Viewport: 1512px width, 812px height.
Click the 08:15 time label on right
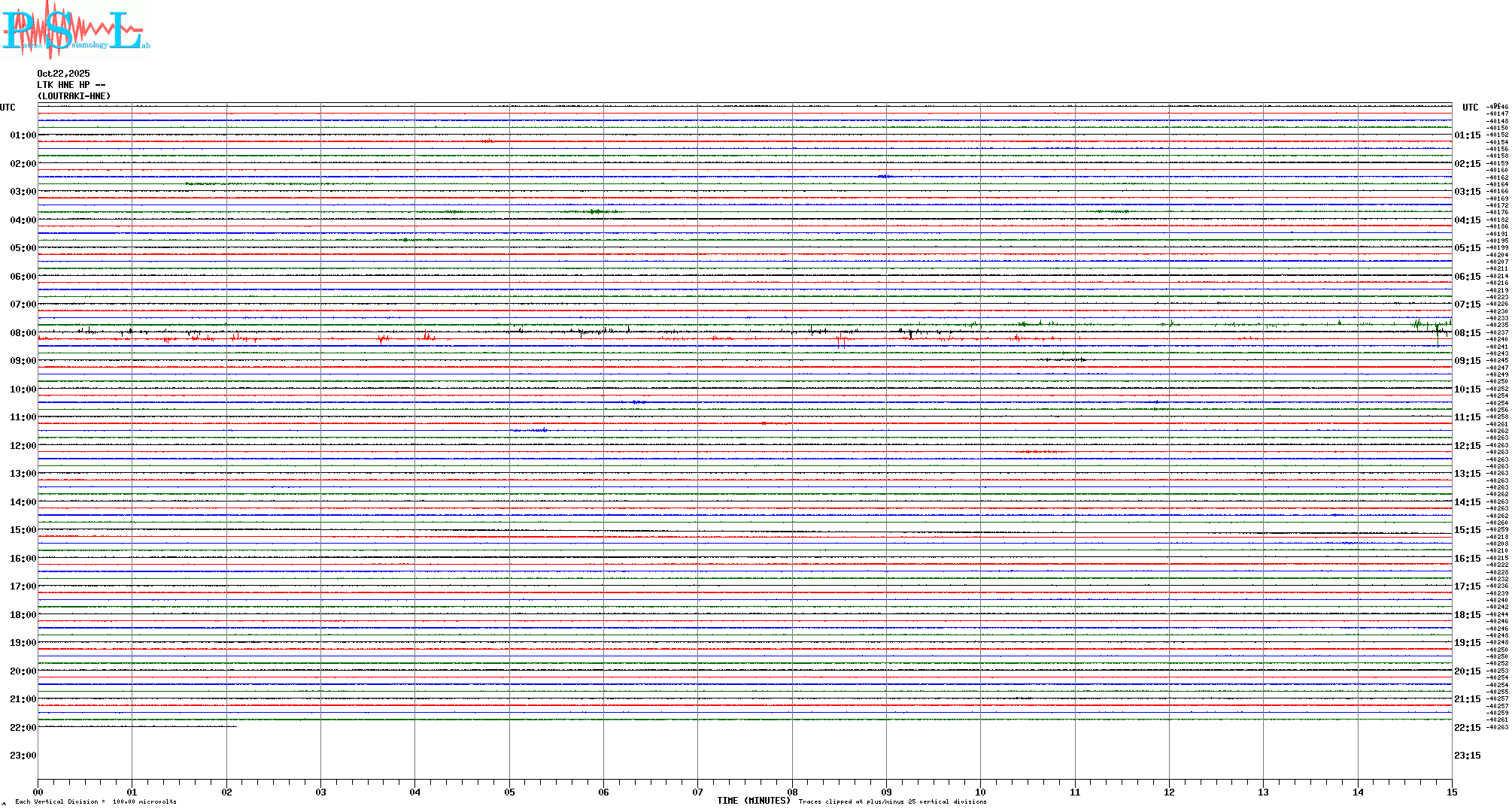coord(1467,333)
